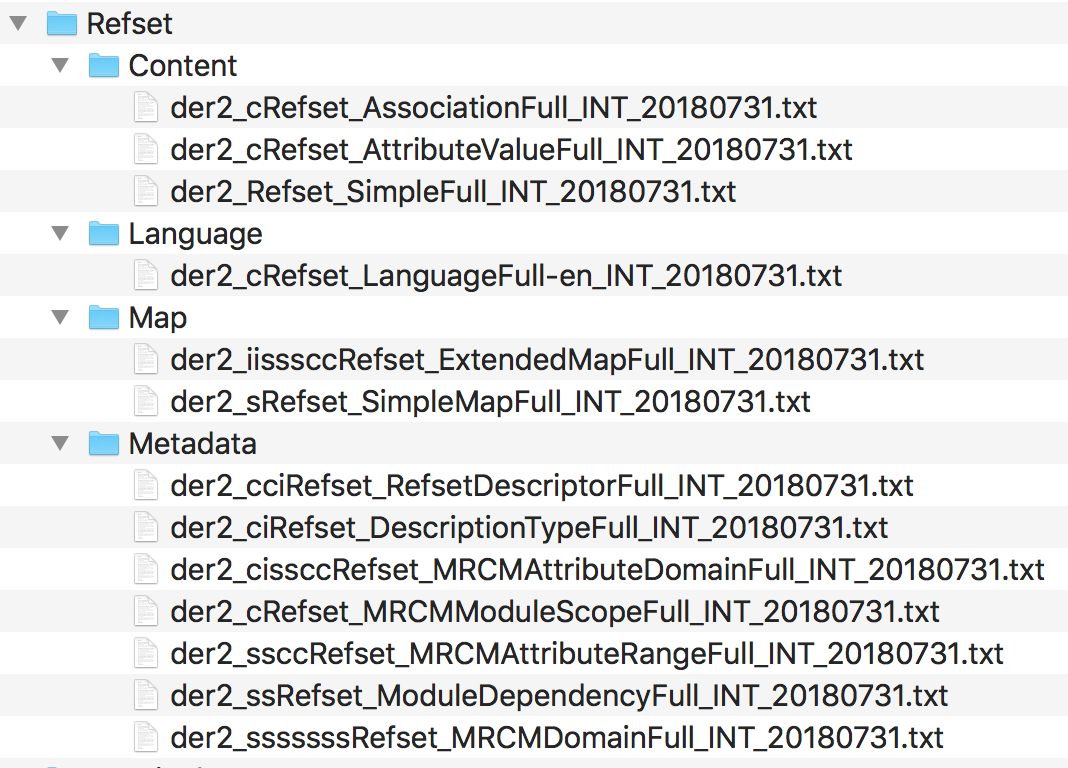1068x768 pixels.
Task: Click the RefsetDescriptorFull file's document icon
Action: click(146, 485)
